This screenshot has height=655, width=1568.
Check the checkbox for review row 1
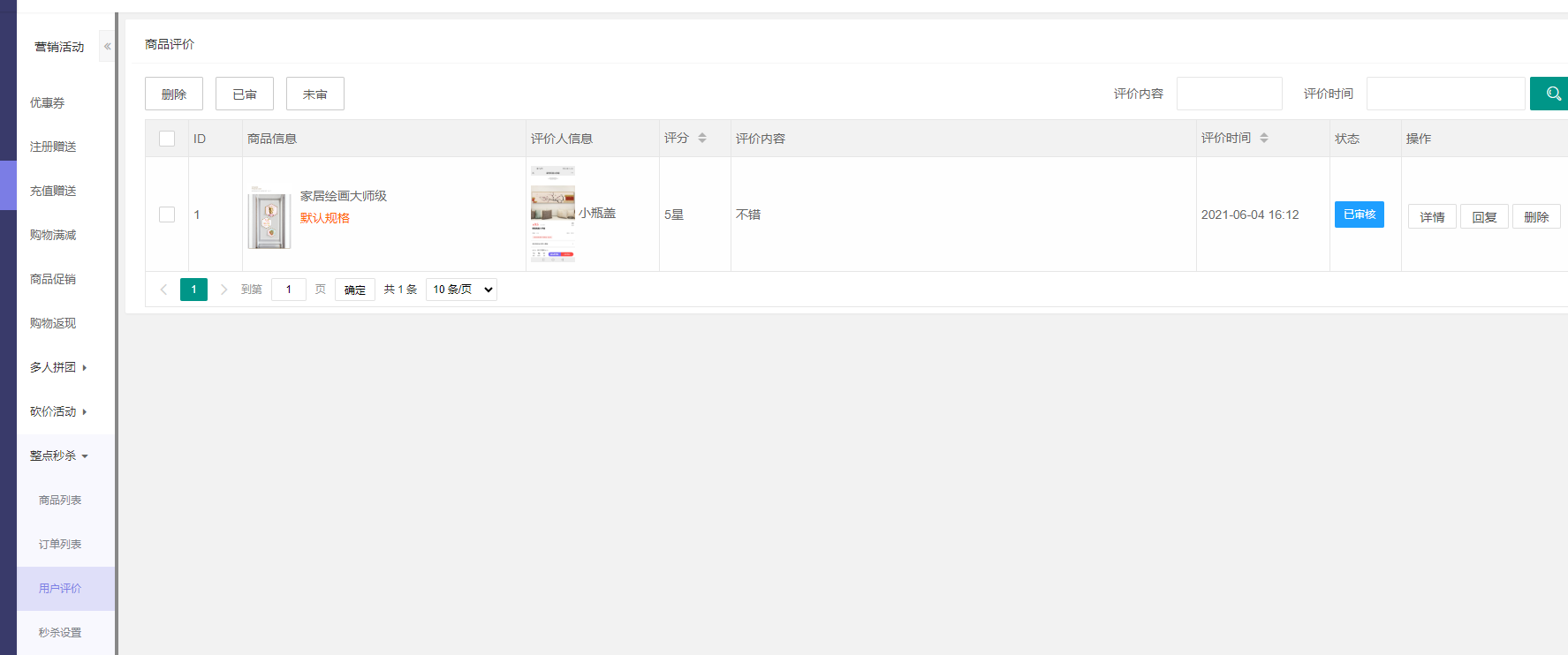coord(167,215)
